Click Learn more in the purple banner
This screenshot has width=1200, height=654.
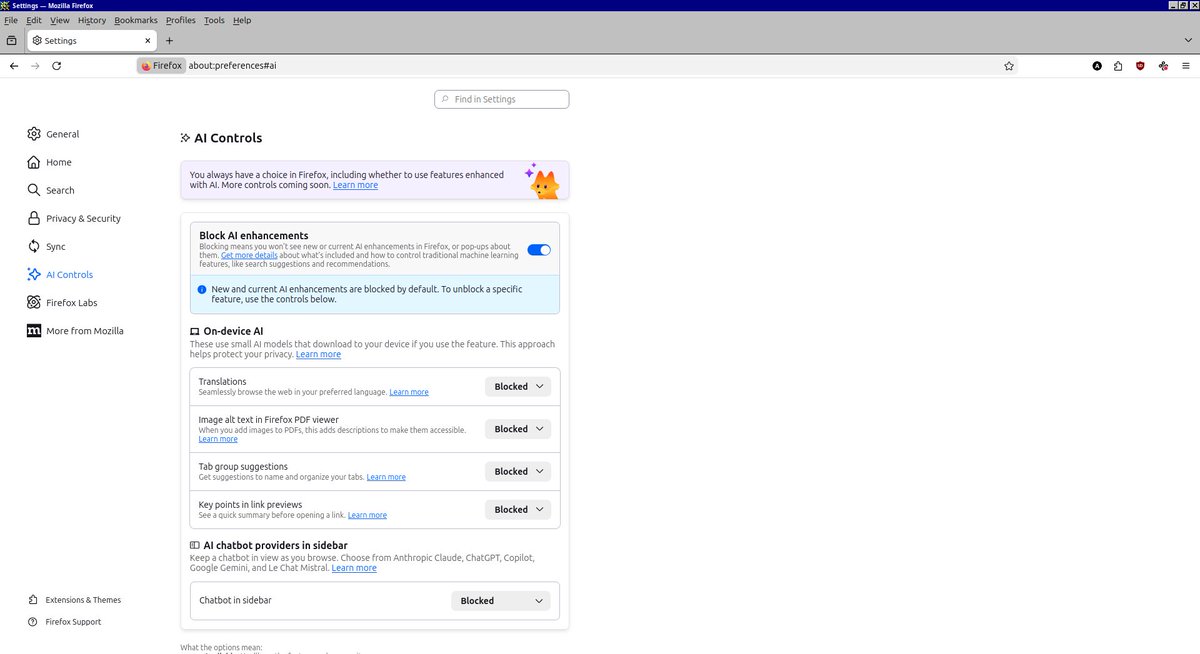coord(355,185)
